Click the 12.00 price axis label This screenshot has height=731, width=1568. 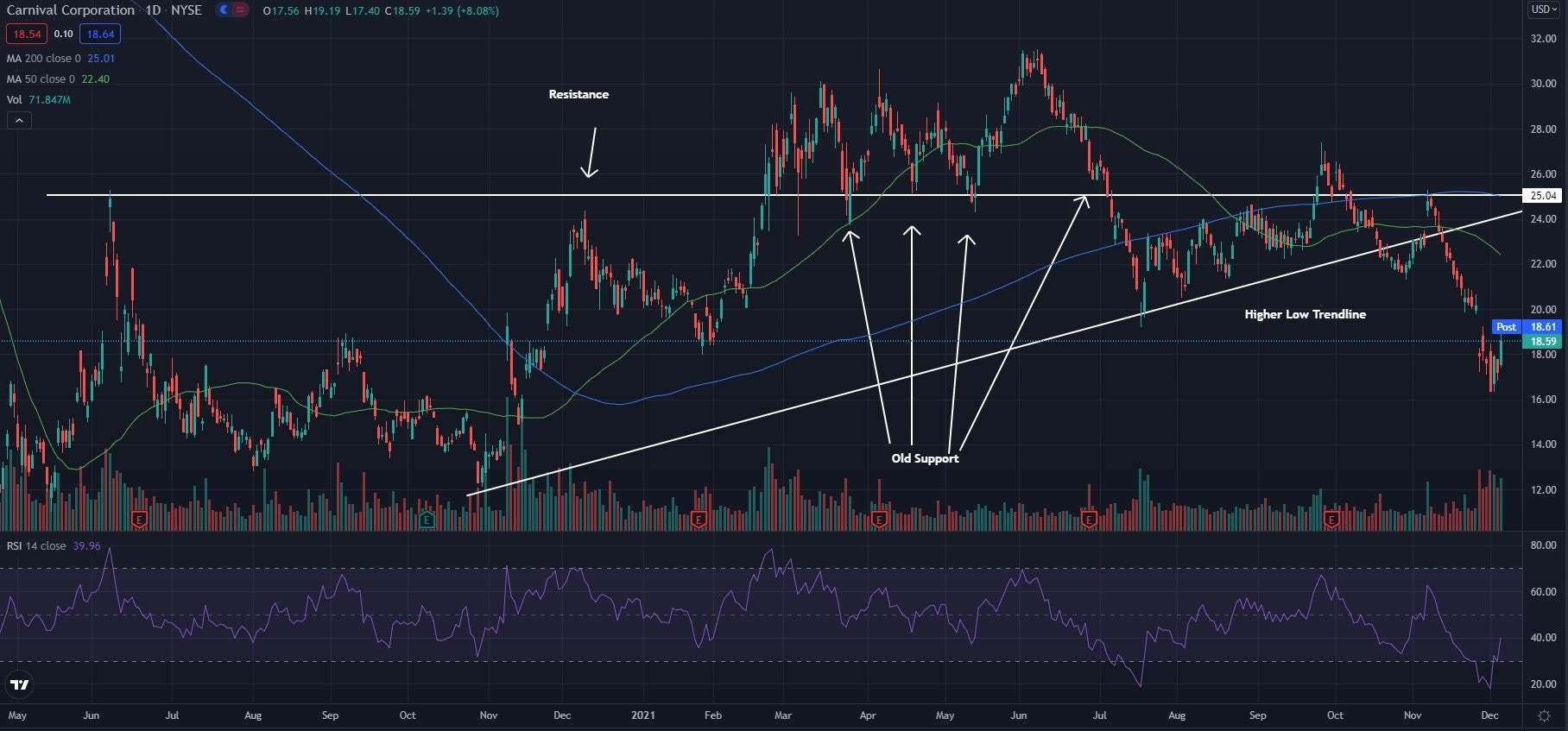click(x=1543, y=490)
